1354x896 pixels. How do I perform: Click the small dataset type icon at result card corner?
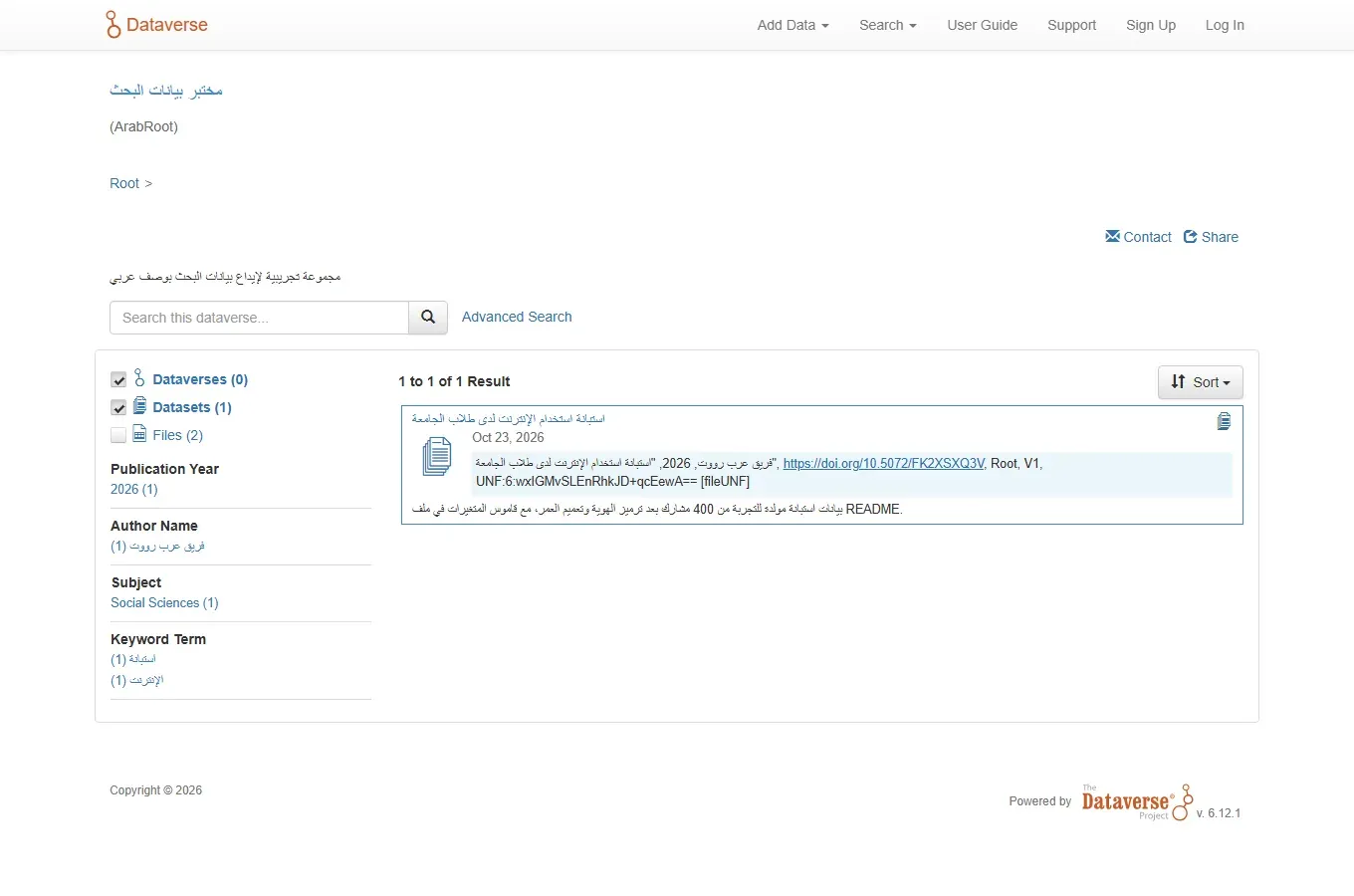pos(1224,421)
